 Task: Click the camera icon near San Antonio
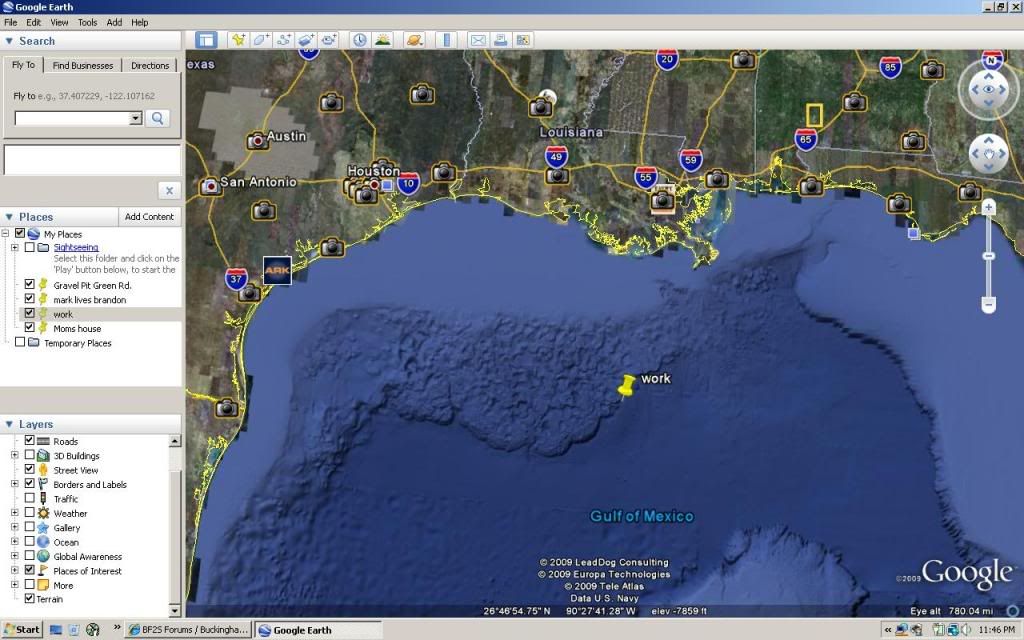coord(210,186)
